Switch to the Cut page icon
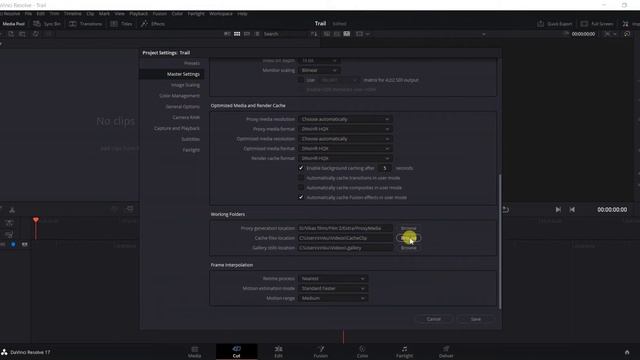This screenshot has height=360, width=640. 236,352
